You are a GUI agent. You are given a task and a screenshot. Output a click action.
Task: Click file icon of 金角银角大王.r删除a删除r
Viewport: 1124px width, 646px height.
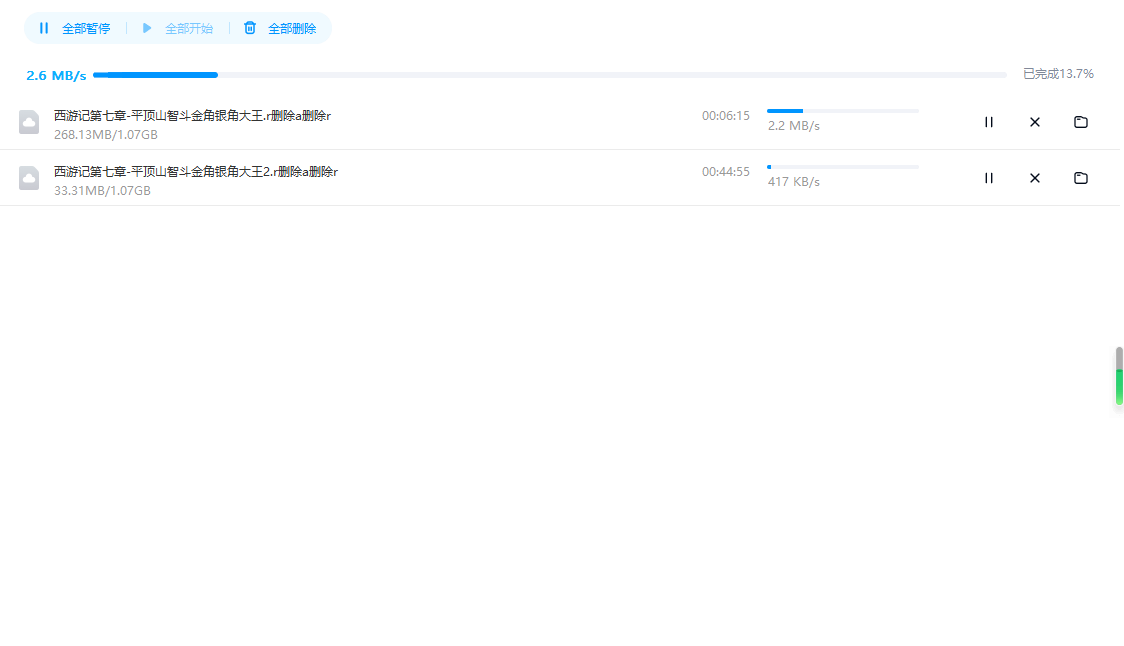(29, 122)
